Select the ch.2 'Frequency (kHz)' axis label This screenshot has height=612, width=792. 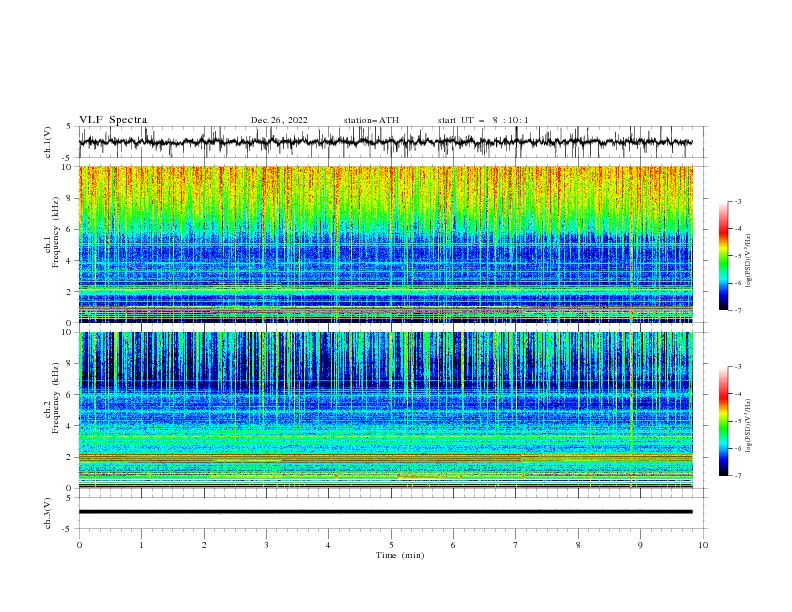[x=56, y=398]
